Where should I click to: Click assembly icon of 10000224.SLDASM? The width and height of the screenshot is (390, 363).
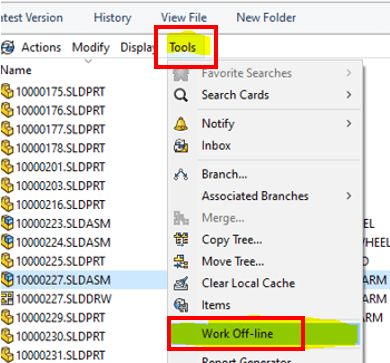tap(7, 242)
